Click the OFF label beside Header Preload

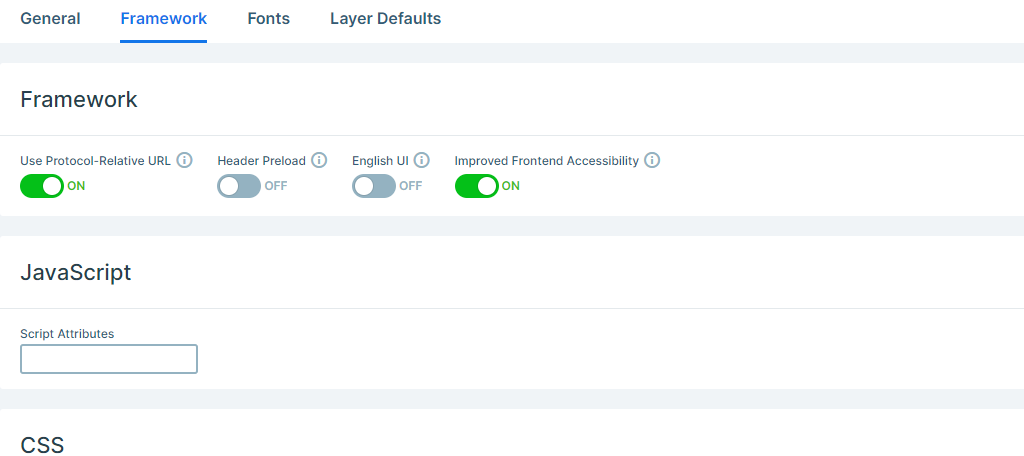tap(276, 186)
